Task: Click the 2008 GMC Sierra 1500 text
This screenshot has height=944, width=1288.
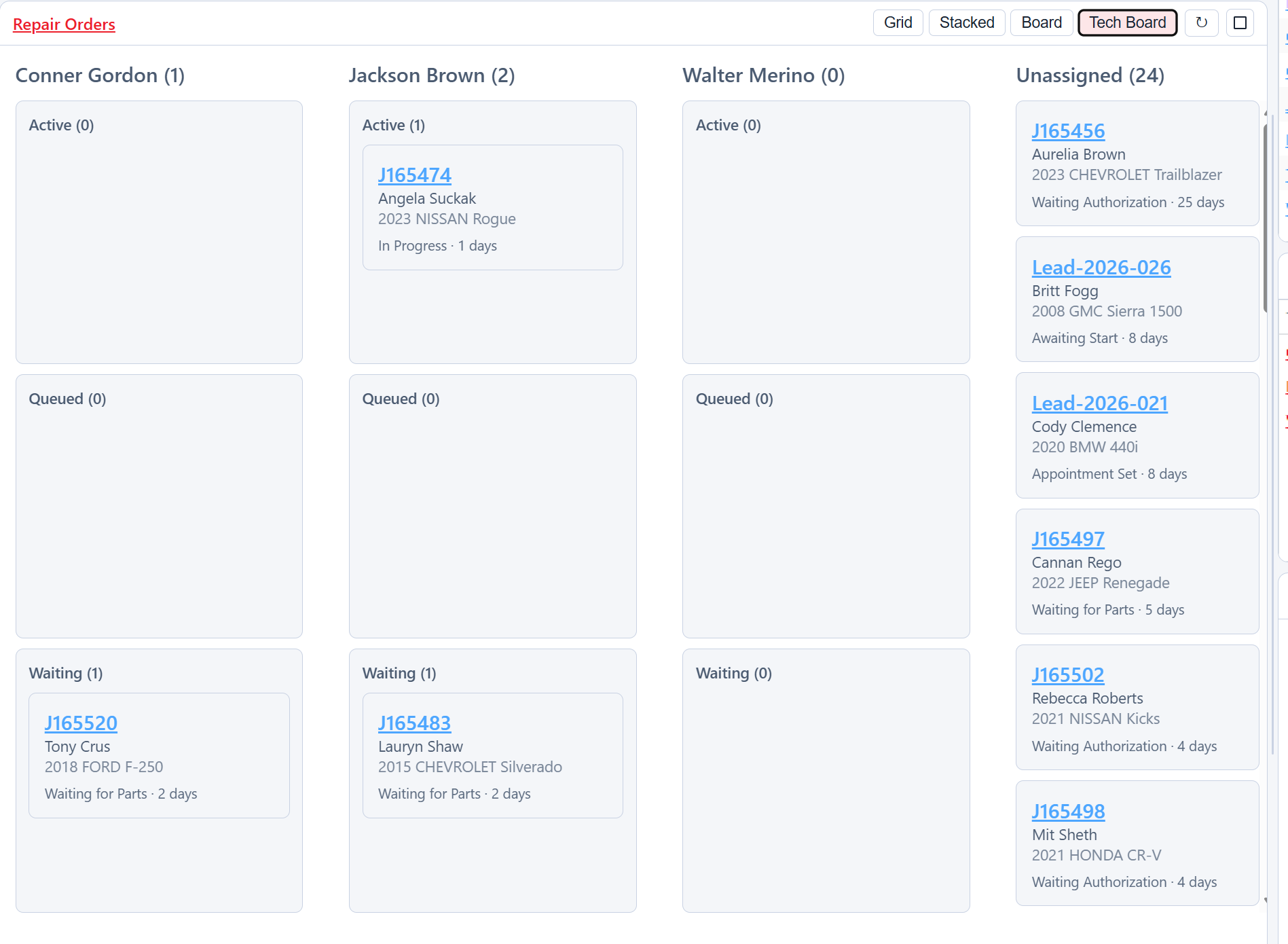Action: pos(1107,311)
